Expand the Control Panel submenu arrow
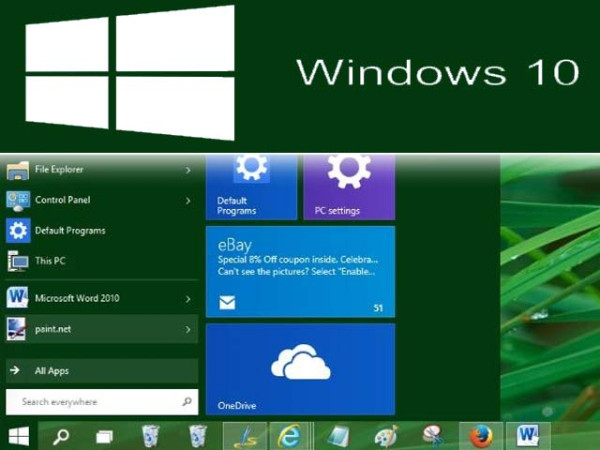This screenshot has width=600, height=450. coord(188,201)
